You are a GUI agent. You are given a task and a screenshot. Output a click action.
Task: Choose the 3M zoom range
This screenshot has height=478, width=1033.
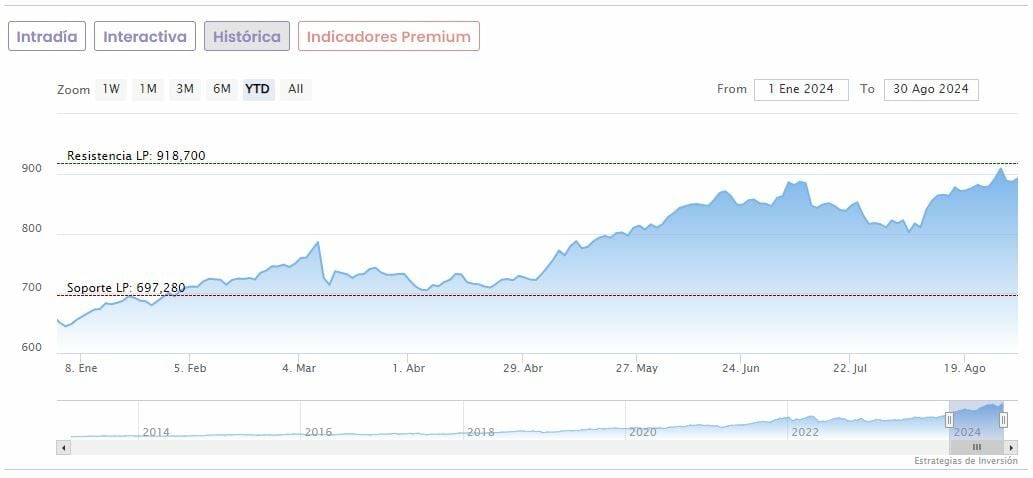click(185, 89)
